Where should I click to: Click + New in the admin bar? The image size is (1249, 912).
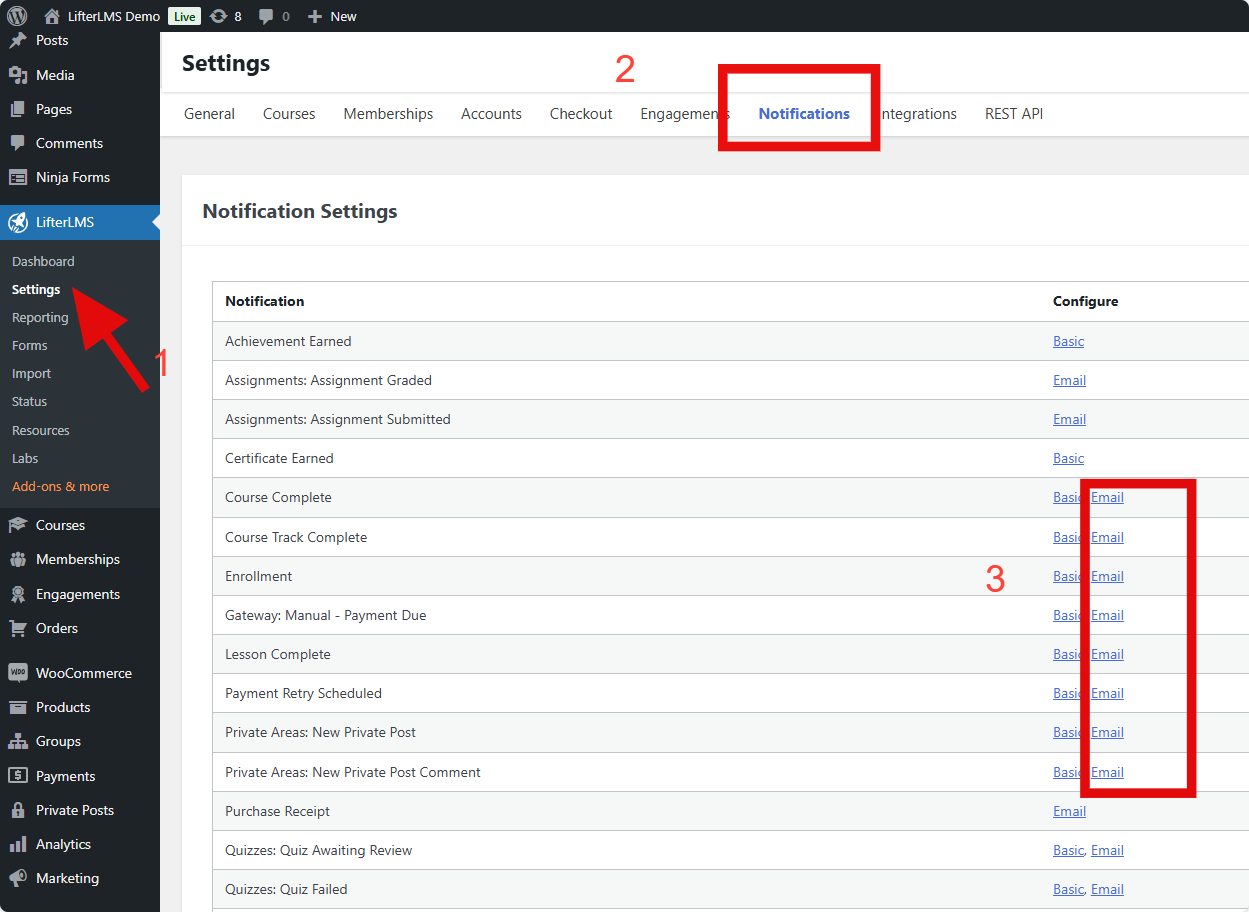[x=331, y=15]
